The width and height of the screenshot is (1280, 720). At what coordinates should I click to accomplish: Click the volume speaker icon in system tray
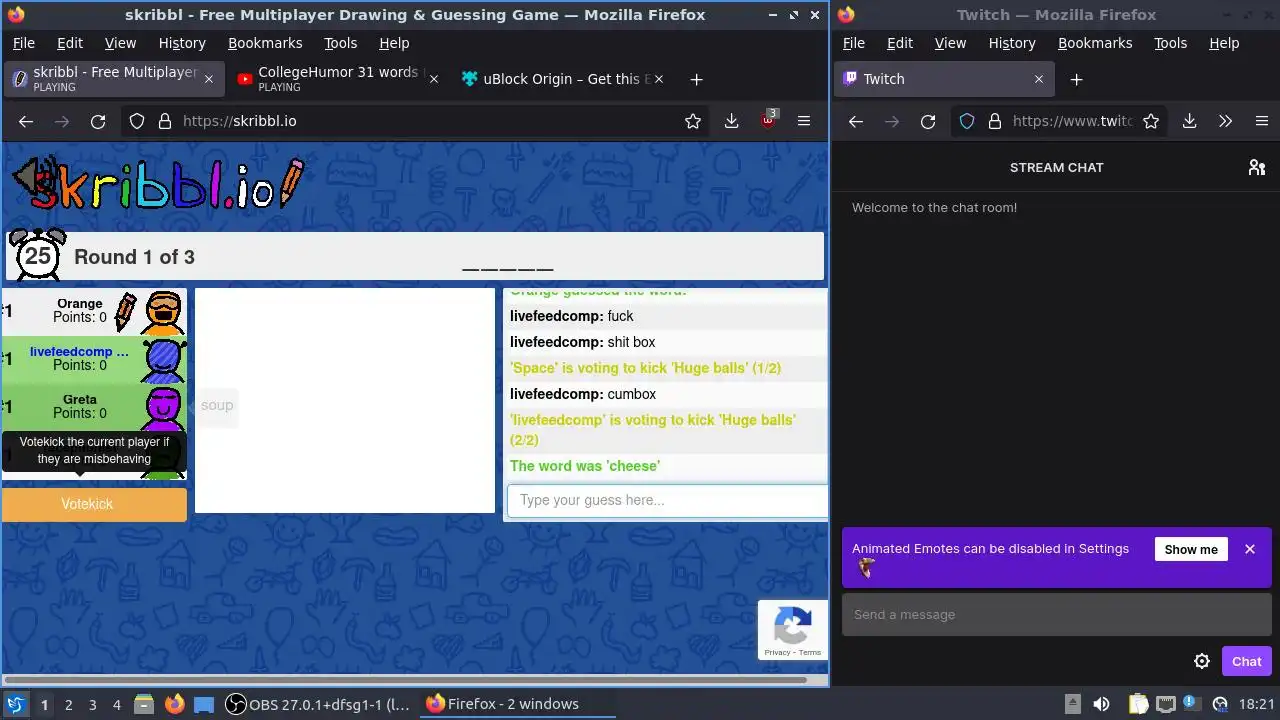(1101, 704)
